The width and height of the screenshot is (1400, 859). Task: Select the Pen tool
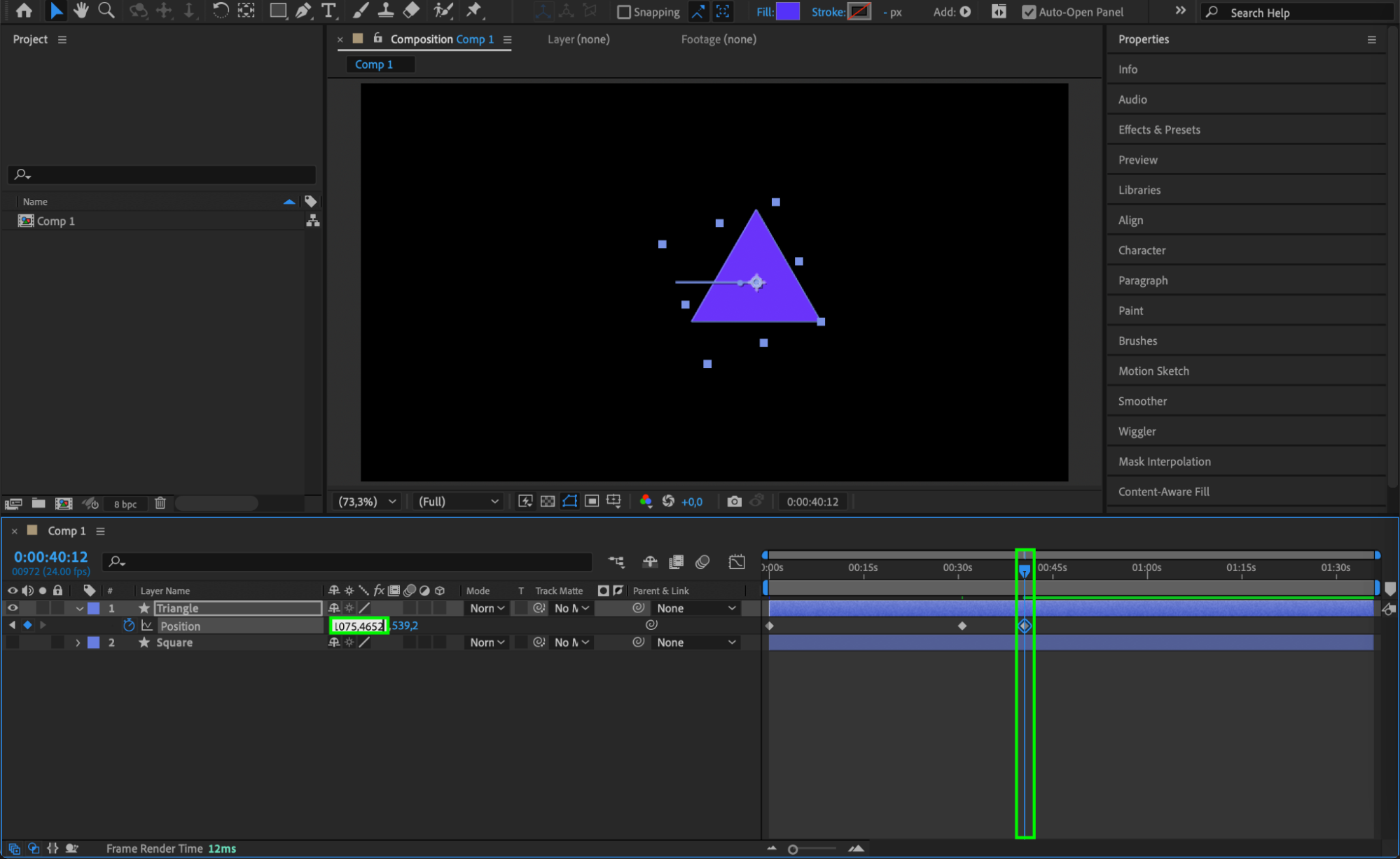(x=303, y=11)
